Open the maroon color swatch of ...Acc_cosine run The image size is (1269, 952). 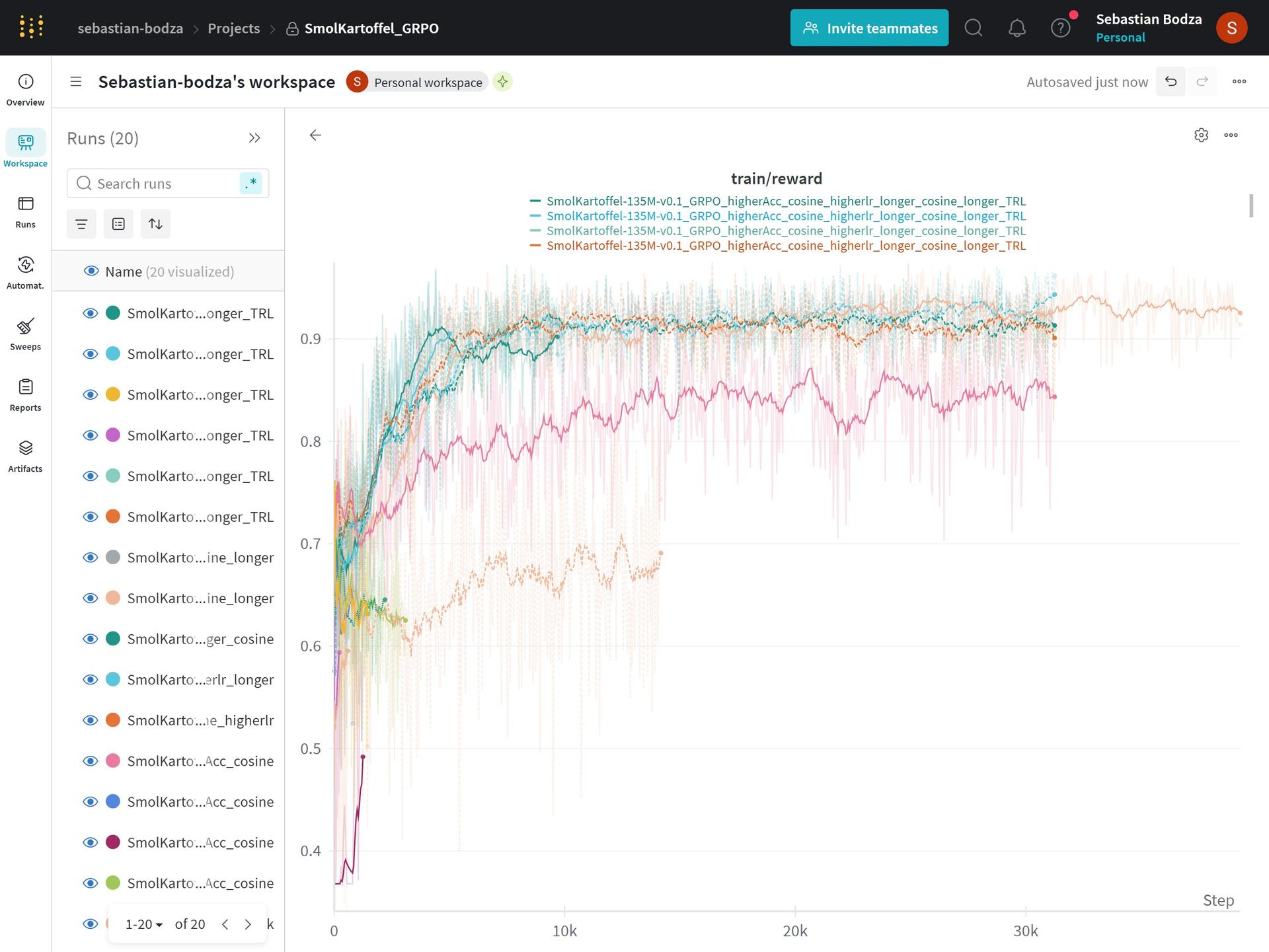point(113,842)
